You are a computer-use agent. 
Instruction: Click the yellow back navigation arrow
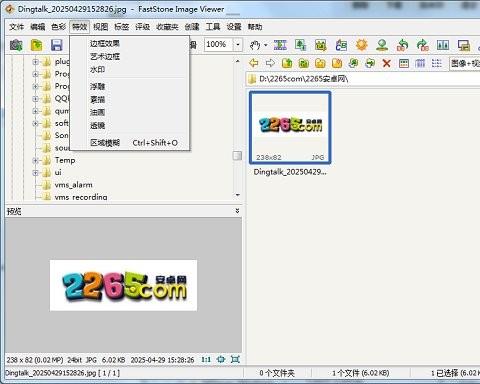tap(254, 63)
